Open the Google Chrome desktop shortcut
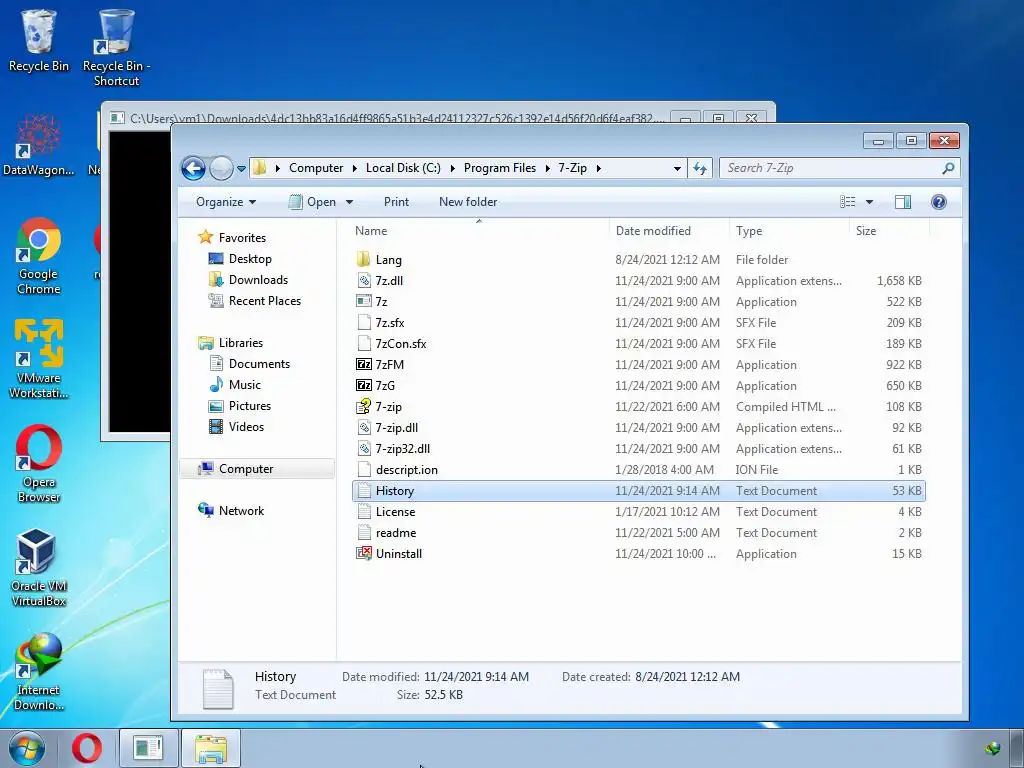Screen dimensions: 1024x768 39,256
